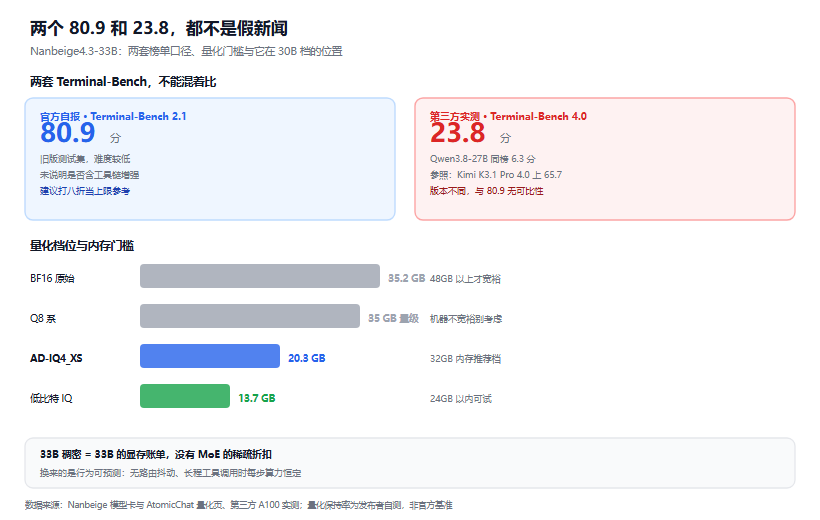This screenshot has width=820, height=520.
Task: Click the headline '两个 80.9 和 23.8，都不是假新闻'
Action: [x=158, y=28]
